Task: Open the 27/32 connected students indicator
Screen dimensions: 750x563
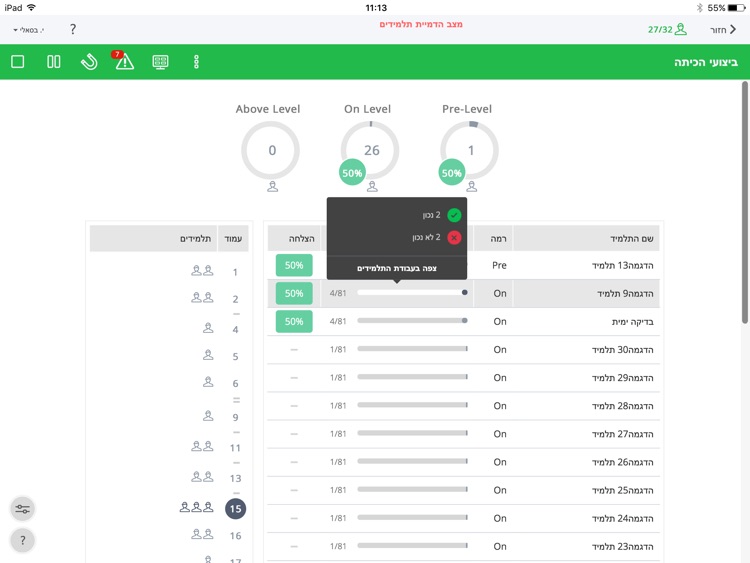Action: coord(667,30)
